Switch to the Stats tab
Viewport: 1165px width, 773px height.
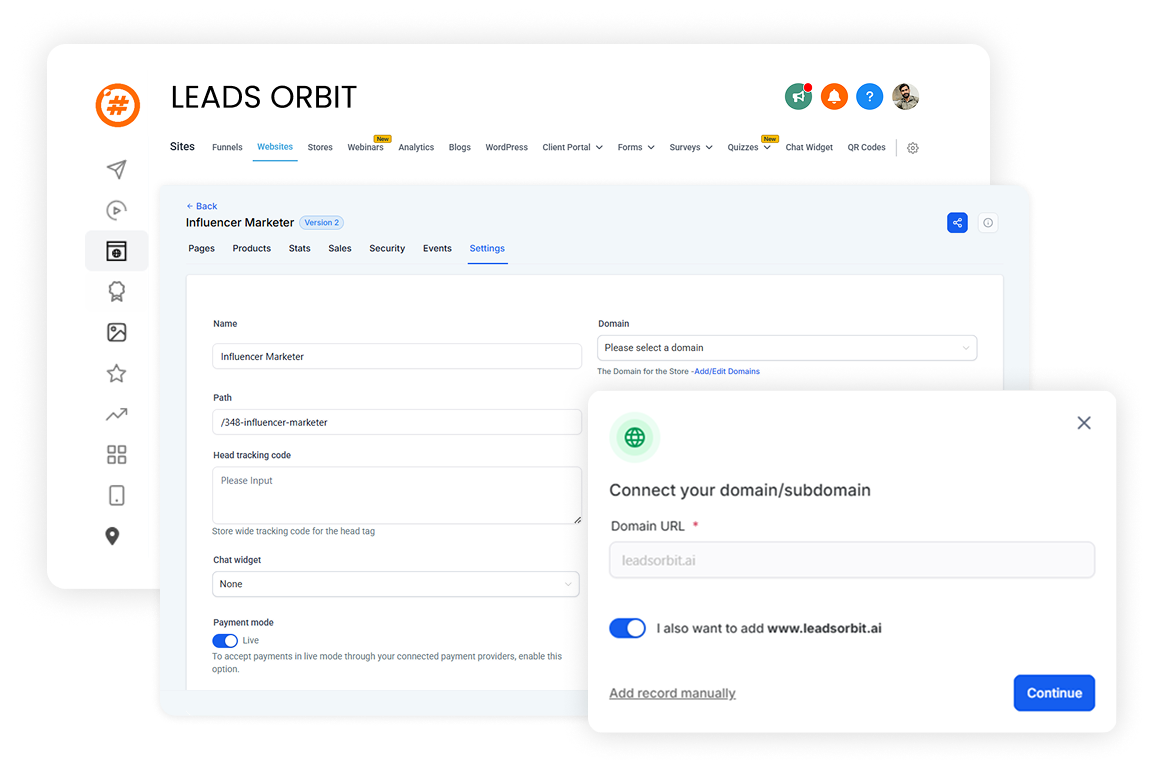tap(299, 248)
